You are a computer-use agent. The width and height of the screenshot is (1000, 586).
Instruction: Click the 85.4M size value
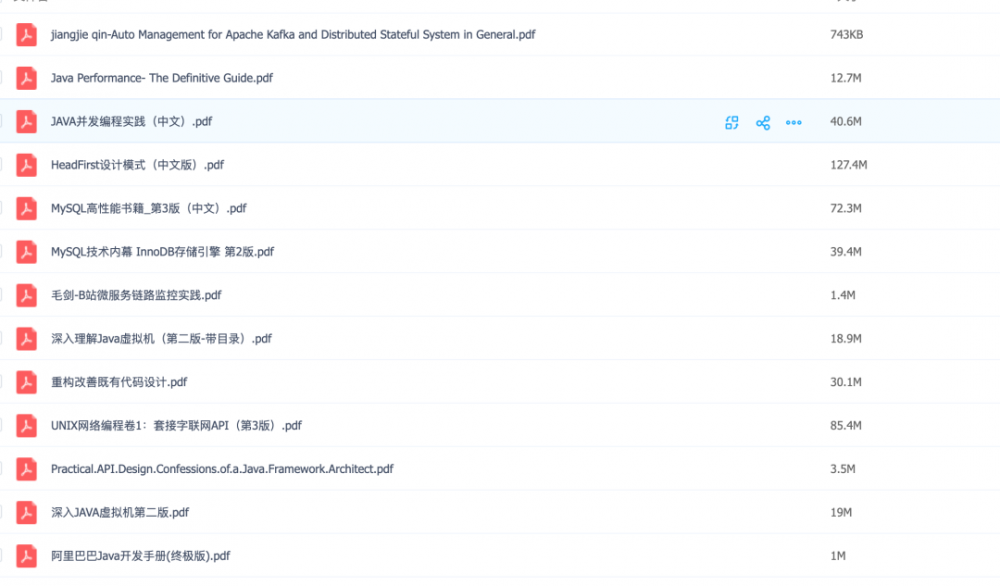(846, 425)
